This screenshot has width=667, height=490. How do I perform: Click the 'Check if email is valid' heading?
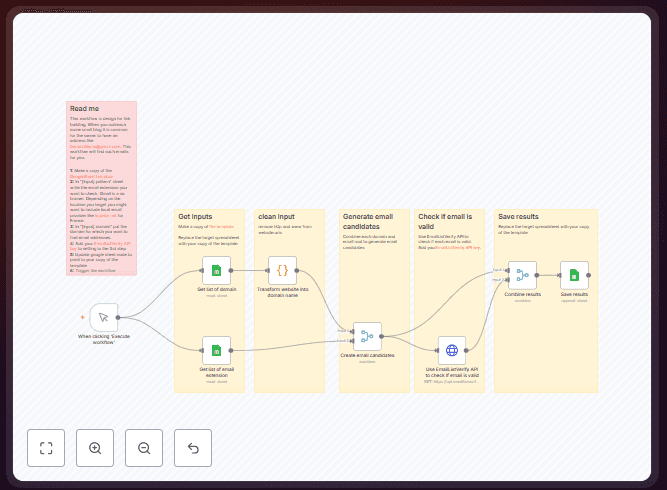[445, 221]
